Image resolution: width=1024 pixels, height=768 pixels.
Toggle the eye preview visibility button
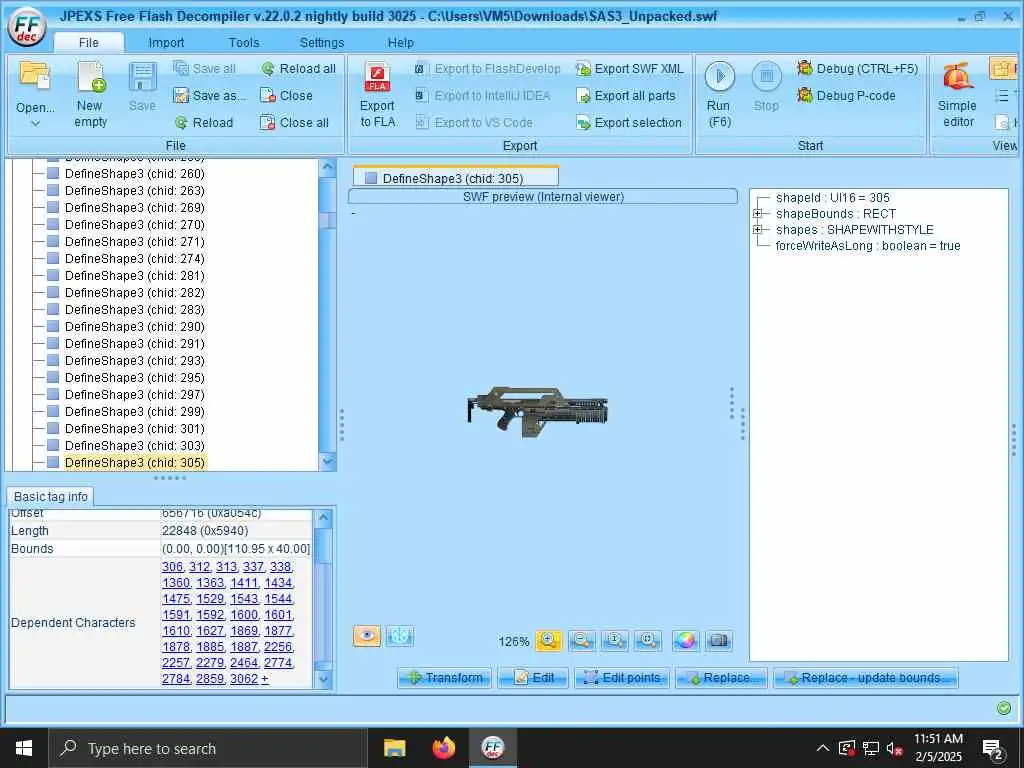tap(366, 636)
